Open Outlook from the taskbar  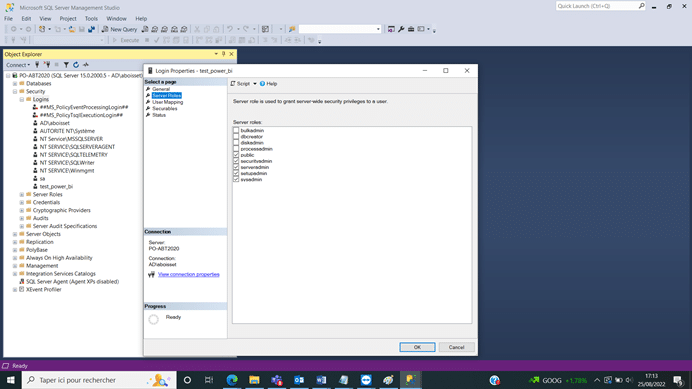tap(299, 380)
